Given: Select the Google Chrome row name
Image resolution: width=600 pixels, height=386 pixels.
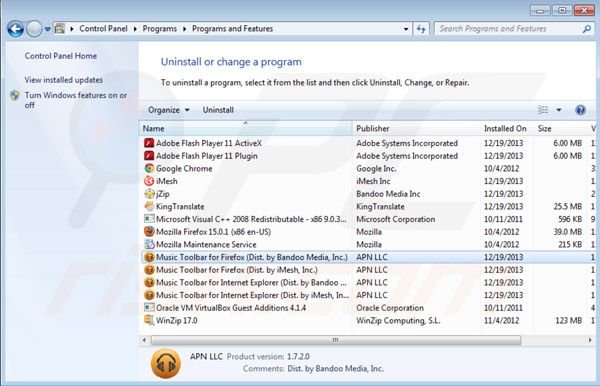Looking at the screenshot, I should (184, 168).
